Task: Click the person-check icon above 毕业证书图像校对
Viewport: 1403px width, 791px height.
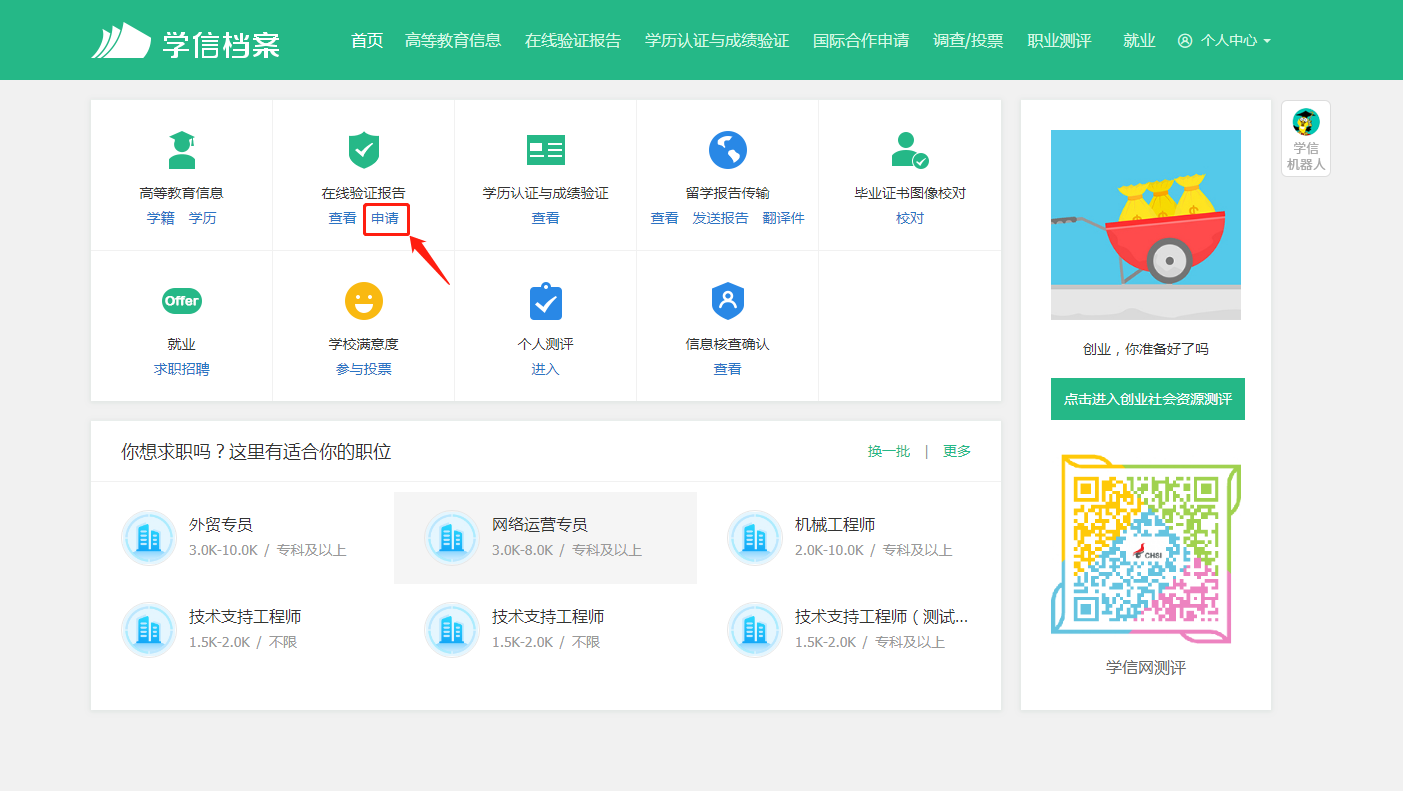Action: coord(909,150)
